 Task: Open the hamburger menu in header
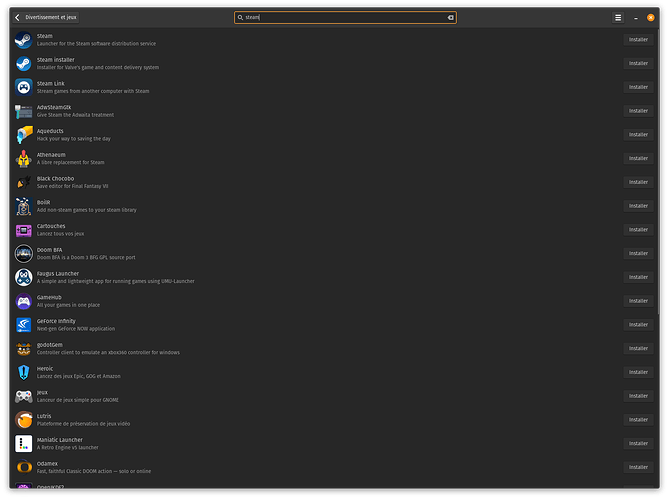pos(618,17)
